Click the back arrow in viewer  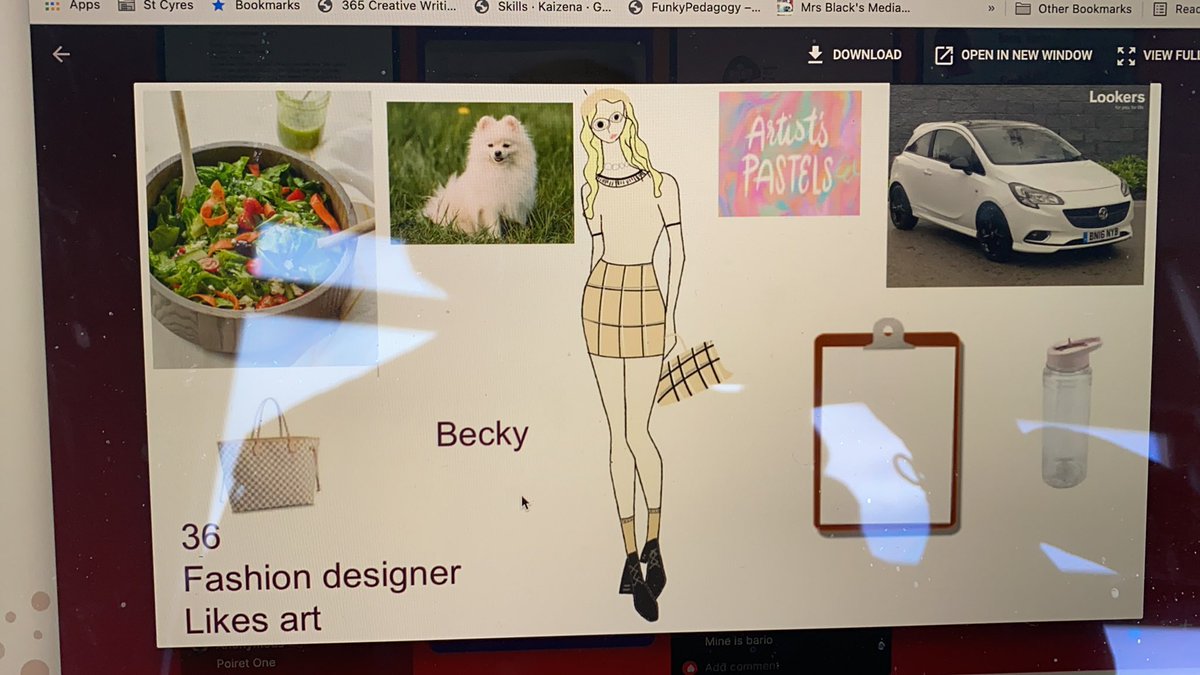(x=61, y=54)
